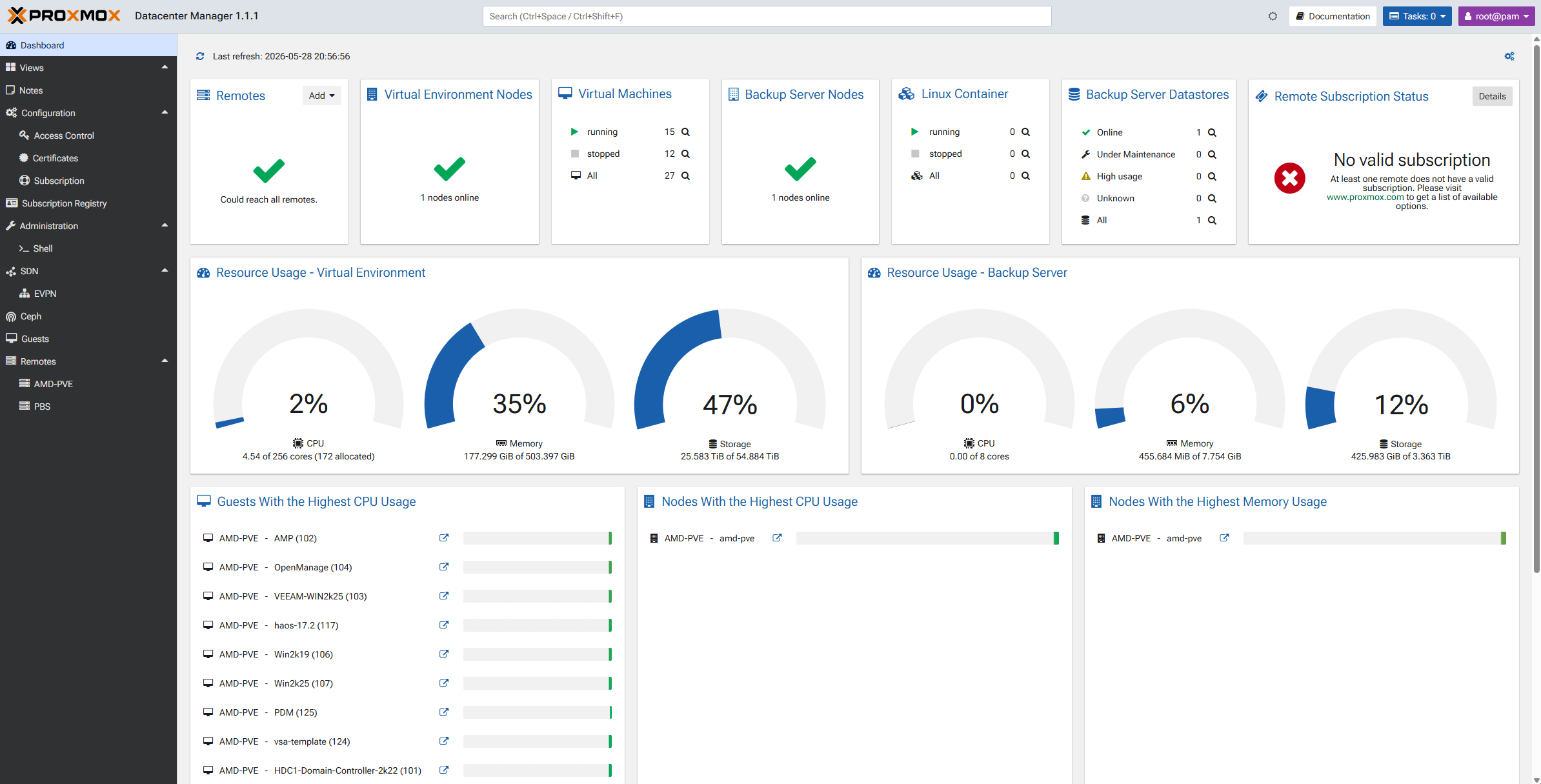Open Certificates page
This screenshot has width=1541, height=784.
click(x=88, y=158)
